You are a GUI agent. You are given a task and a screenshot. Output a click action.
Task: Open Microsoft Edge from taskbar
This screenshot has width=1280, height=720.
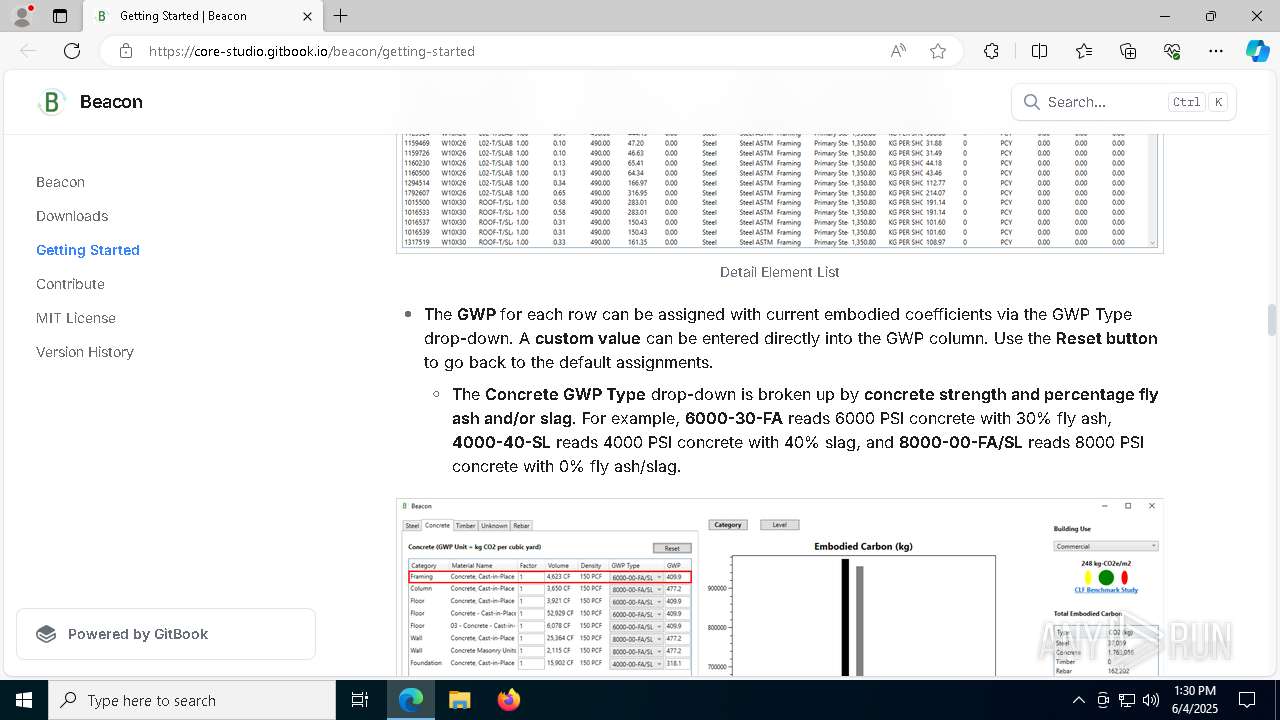411,700
